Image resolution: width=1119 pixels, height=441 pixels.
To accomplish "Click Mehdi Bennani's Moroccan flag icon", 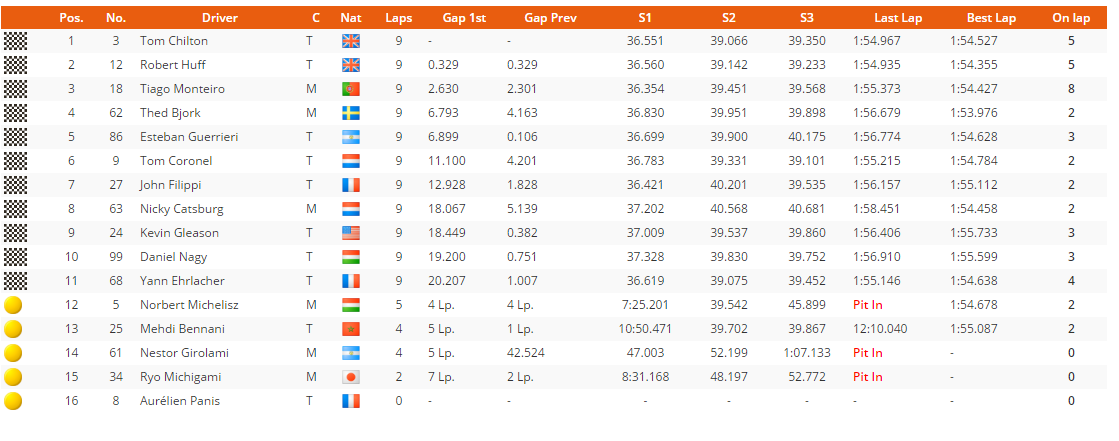I will [350, 329].
